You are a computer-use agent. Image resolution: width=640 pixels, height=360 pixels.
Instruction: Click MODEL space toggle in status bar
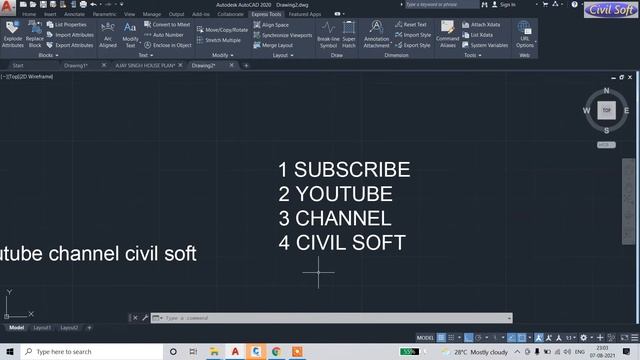pos(425,338)
